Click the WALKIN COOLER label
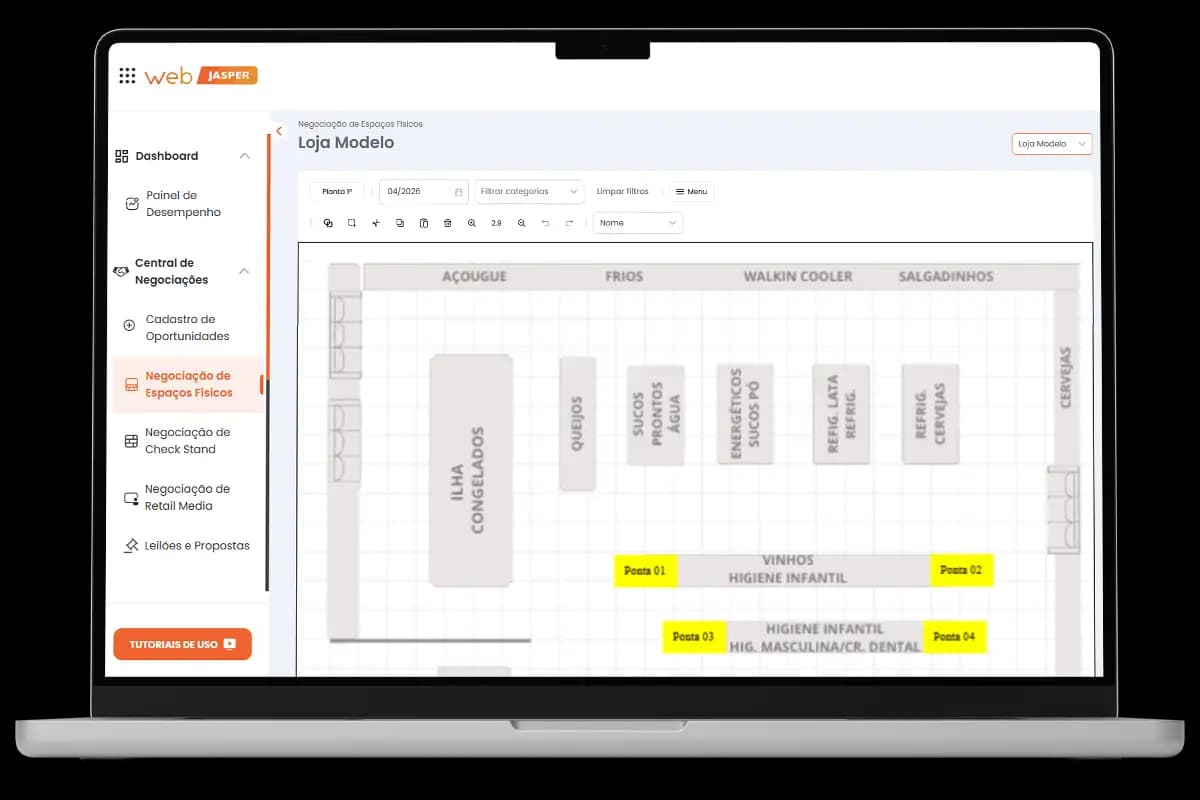Image resolution: width=1200 pixels, height=800 pixels. pos(798,276)
